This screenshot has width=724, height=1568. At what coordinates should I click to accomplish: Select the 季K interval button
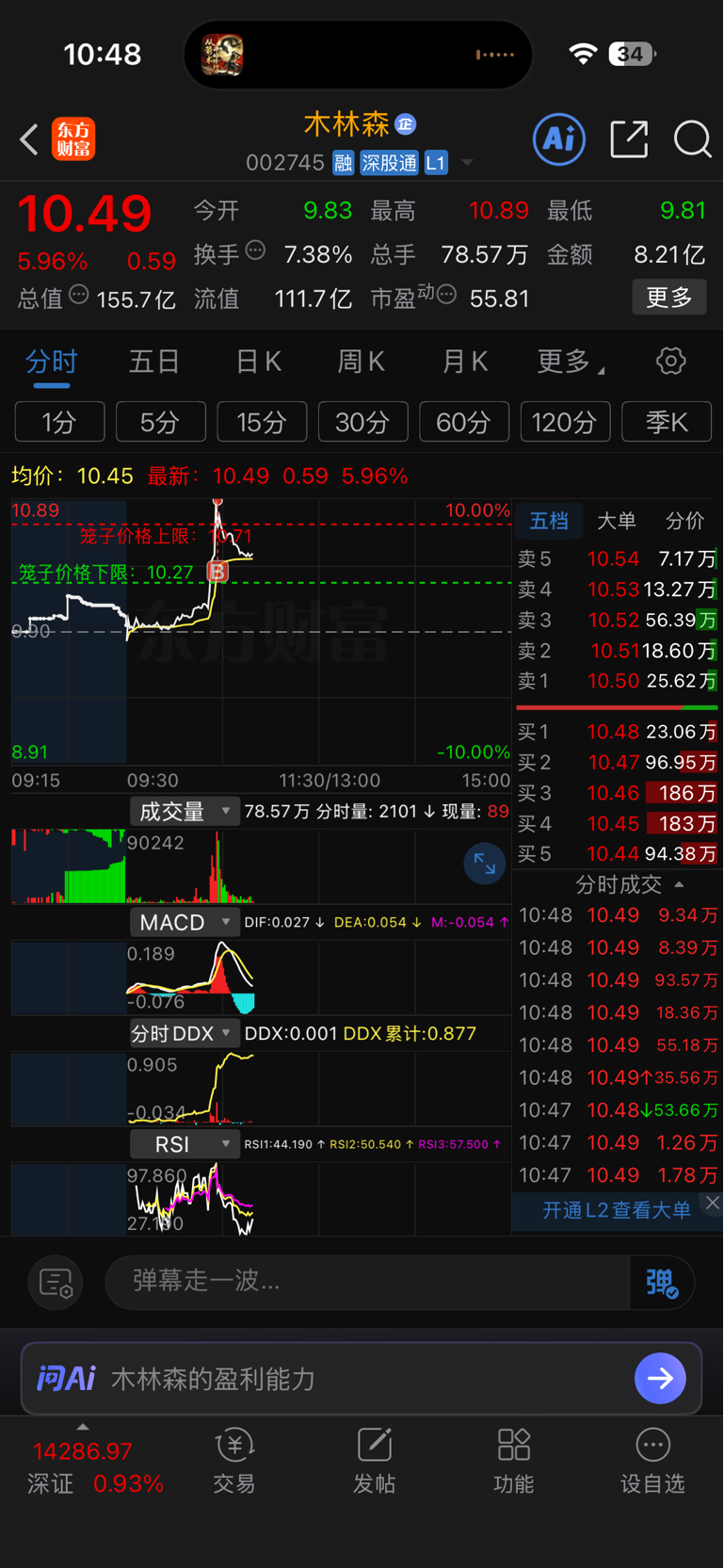(667, 421)
